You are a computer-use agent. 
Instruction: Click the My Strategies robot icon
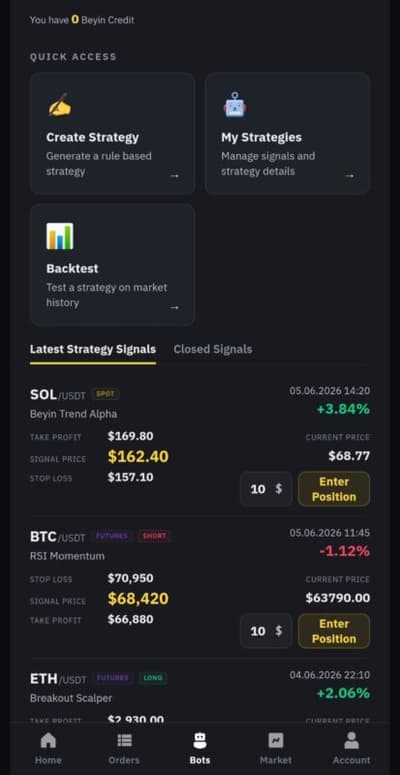[234, 105]
